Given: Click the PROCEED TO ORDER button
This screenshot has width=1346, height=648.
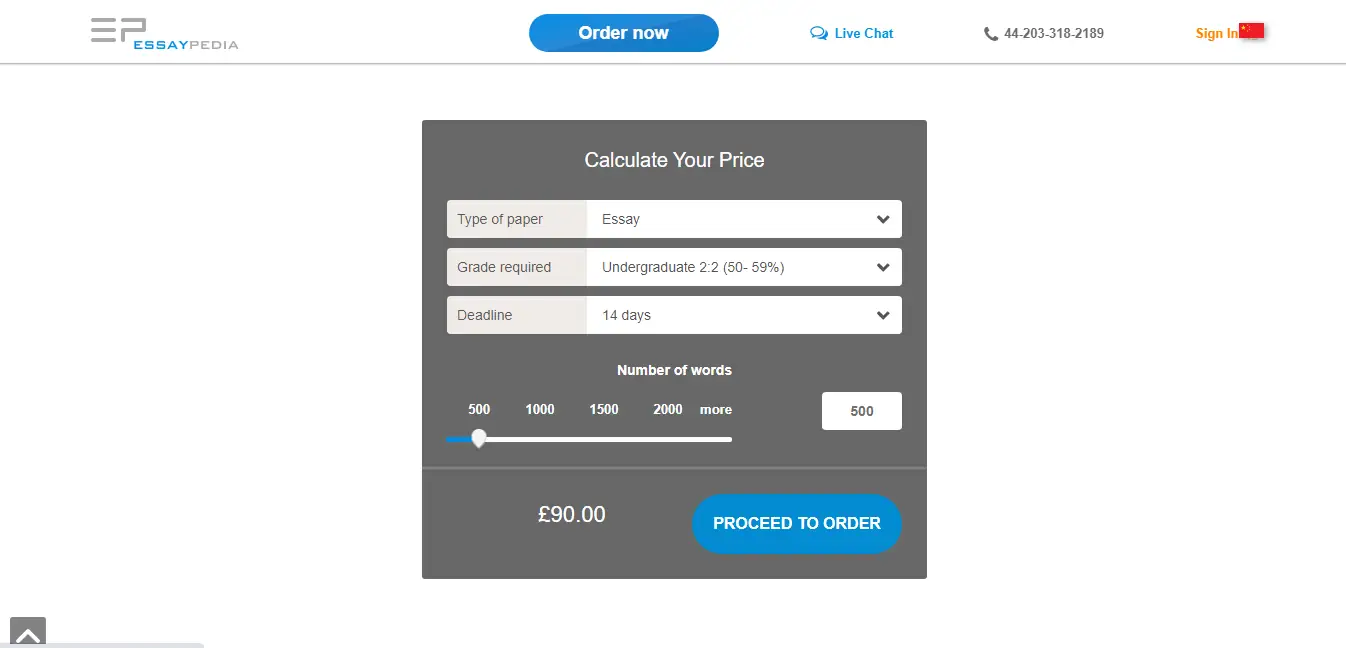Looking at the screenshot, I should [x=796, y=523].
